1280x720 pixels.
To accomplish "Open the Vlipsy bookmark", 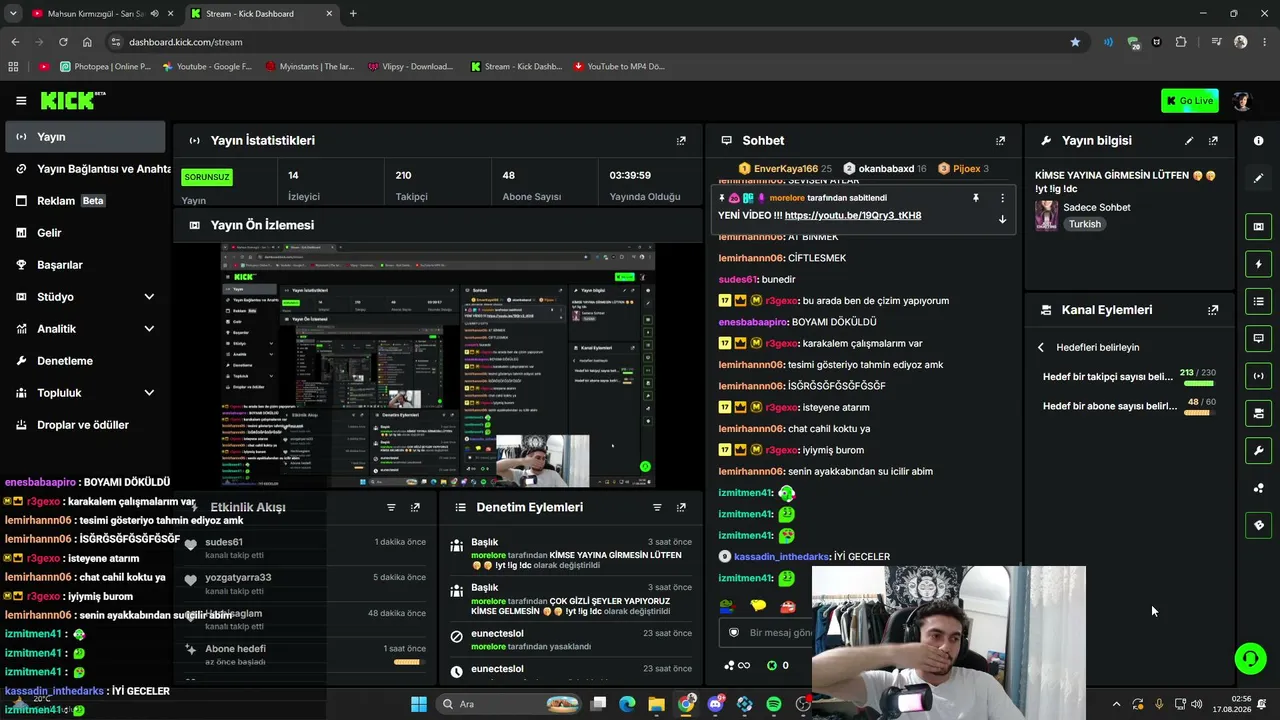I will [411, 67].
